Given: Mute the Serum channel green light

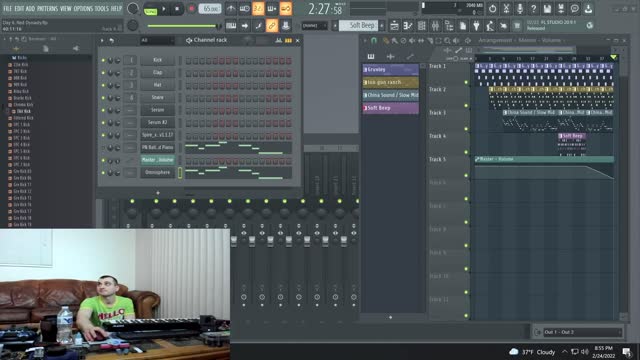Looking at the screenshot, I should (x=103, y=110).
